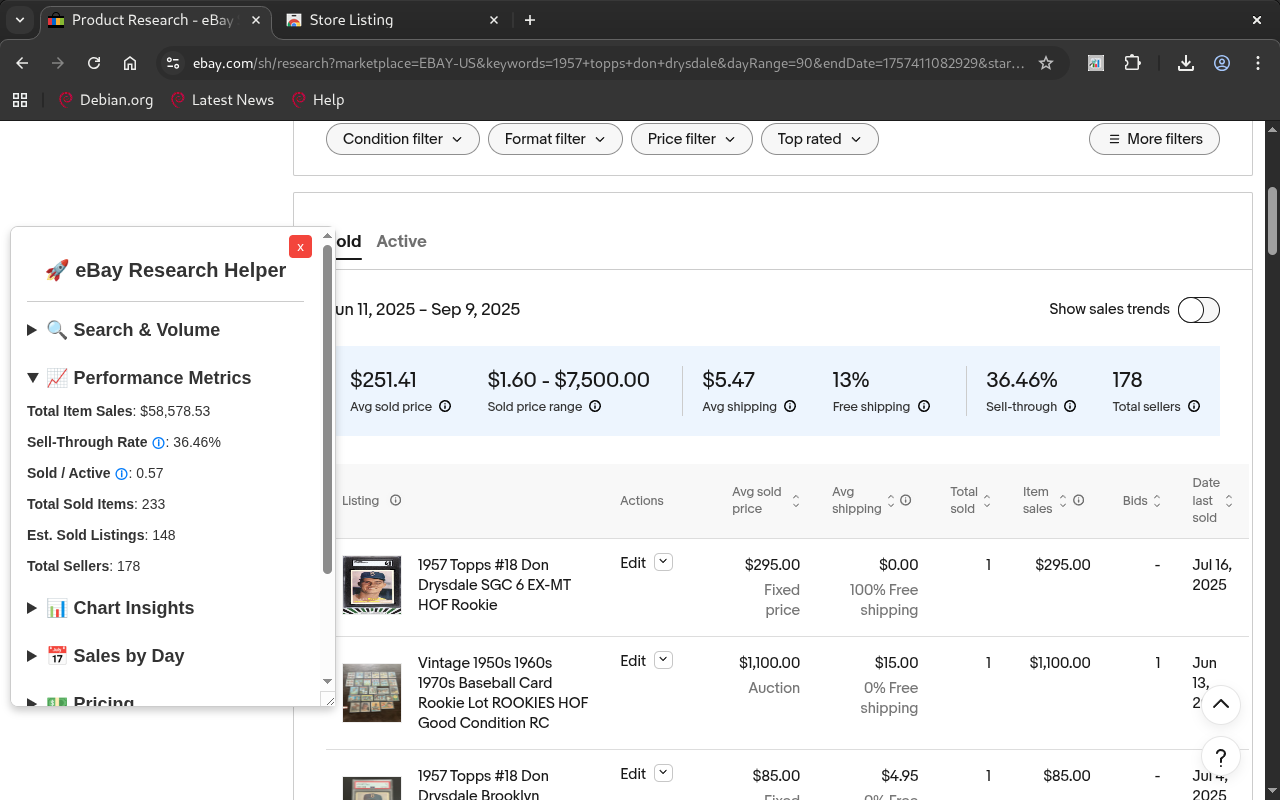Collapse the Performance Metrics section
1280x800 pixels.
[139, 378]
